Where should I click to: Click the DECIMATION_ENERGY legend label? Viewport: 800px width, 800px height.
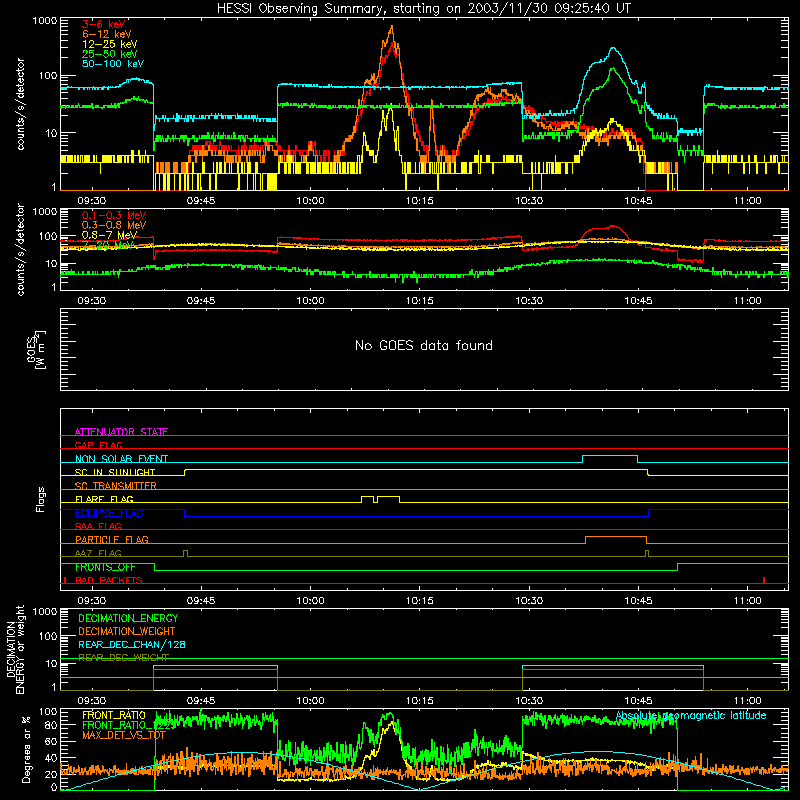(x=128, y=618)
